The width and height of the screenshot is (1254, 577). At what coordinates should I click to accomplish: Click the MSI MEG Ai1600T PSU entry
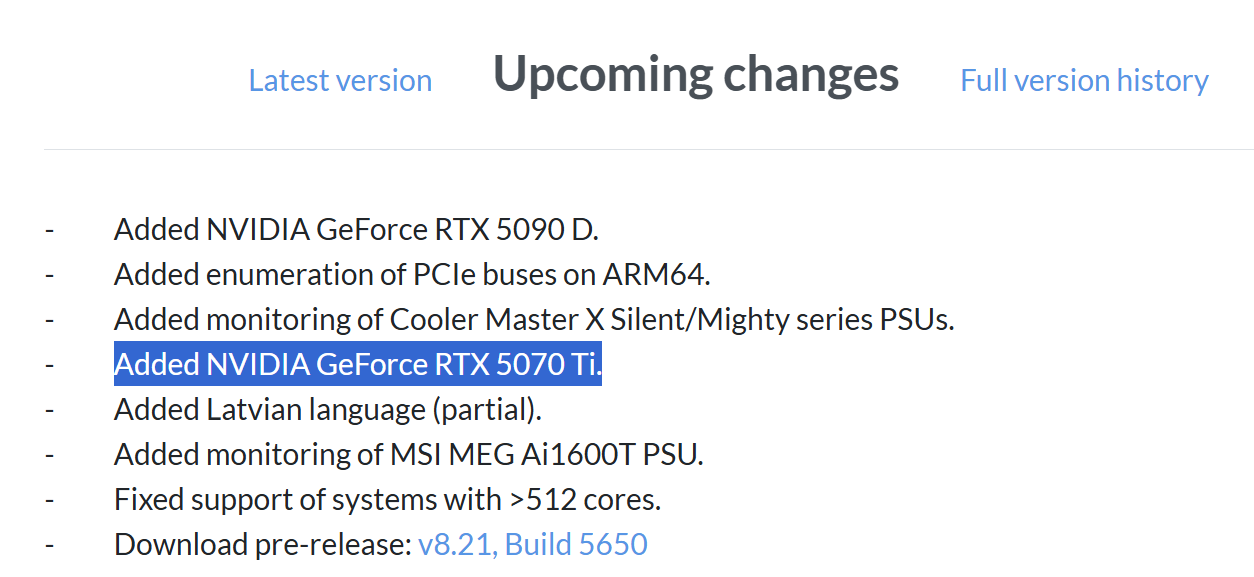[409, 455]
